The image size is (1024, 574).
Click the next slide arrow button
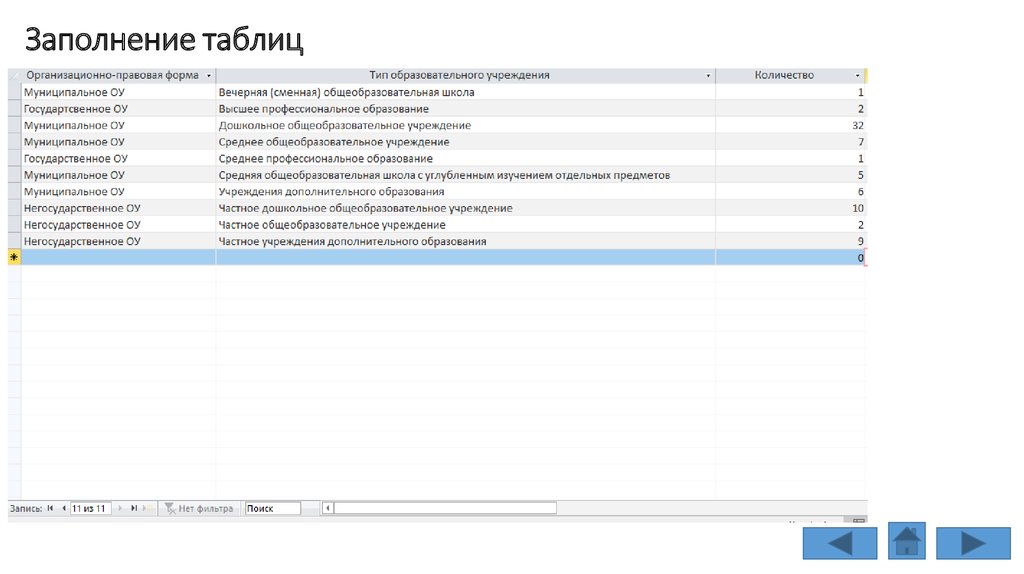click(x=973, y=542)
